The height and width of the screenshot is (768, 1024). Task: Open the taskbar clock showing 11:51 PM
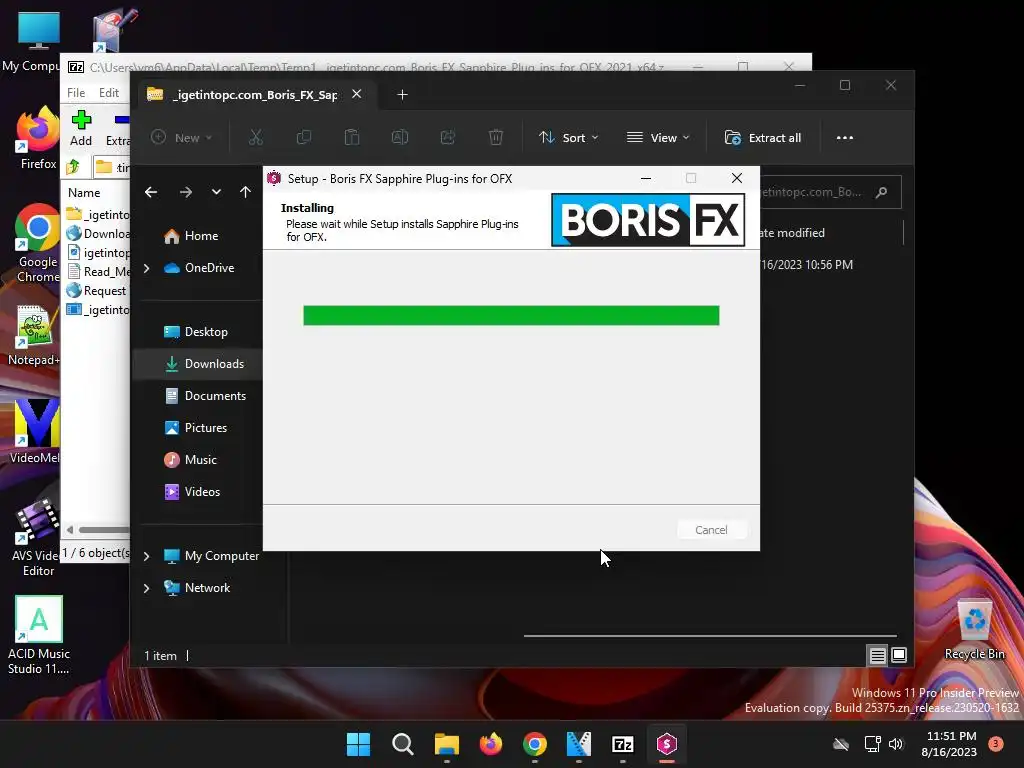click(x=949, y=744)
